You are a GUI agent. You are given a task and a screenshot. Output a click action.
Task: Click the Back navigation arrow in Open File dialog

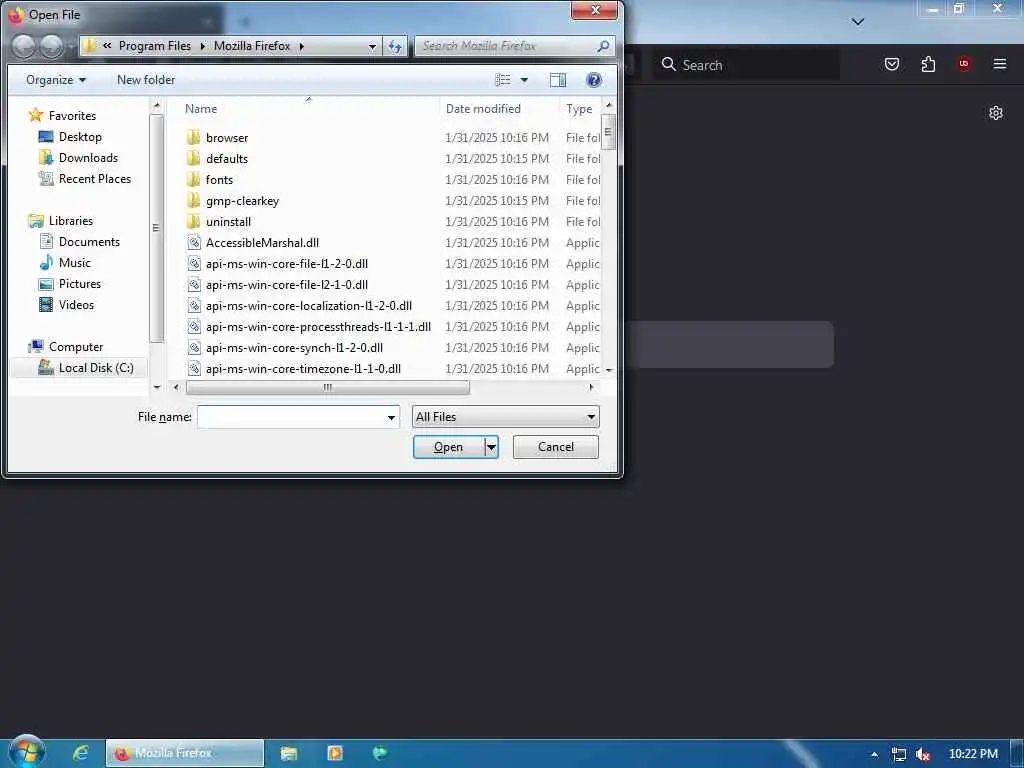point(24,46)
